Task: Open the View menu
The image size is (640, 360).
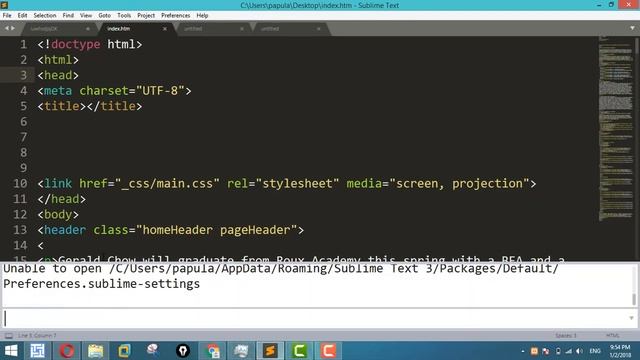Action: (86, 16)
